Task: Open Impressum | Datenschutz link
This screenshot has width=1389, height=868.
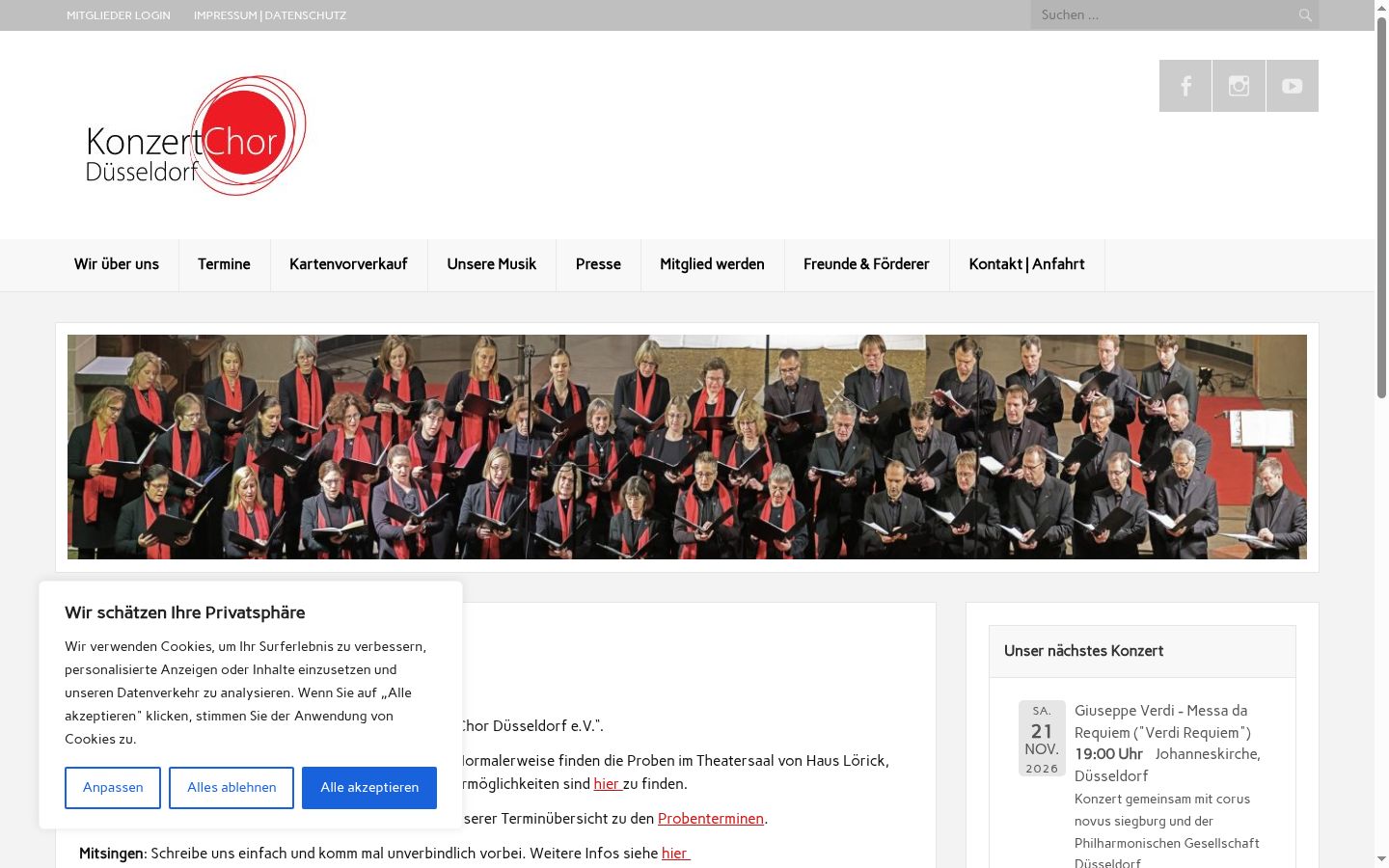Action: (x=270, y=15)
